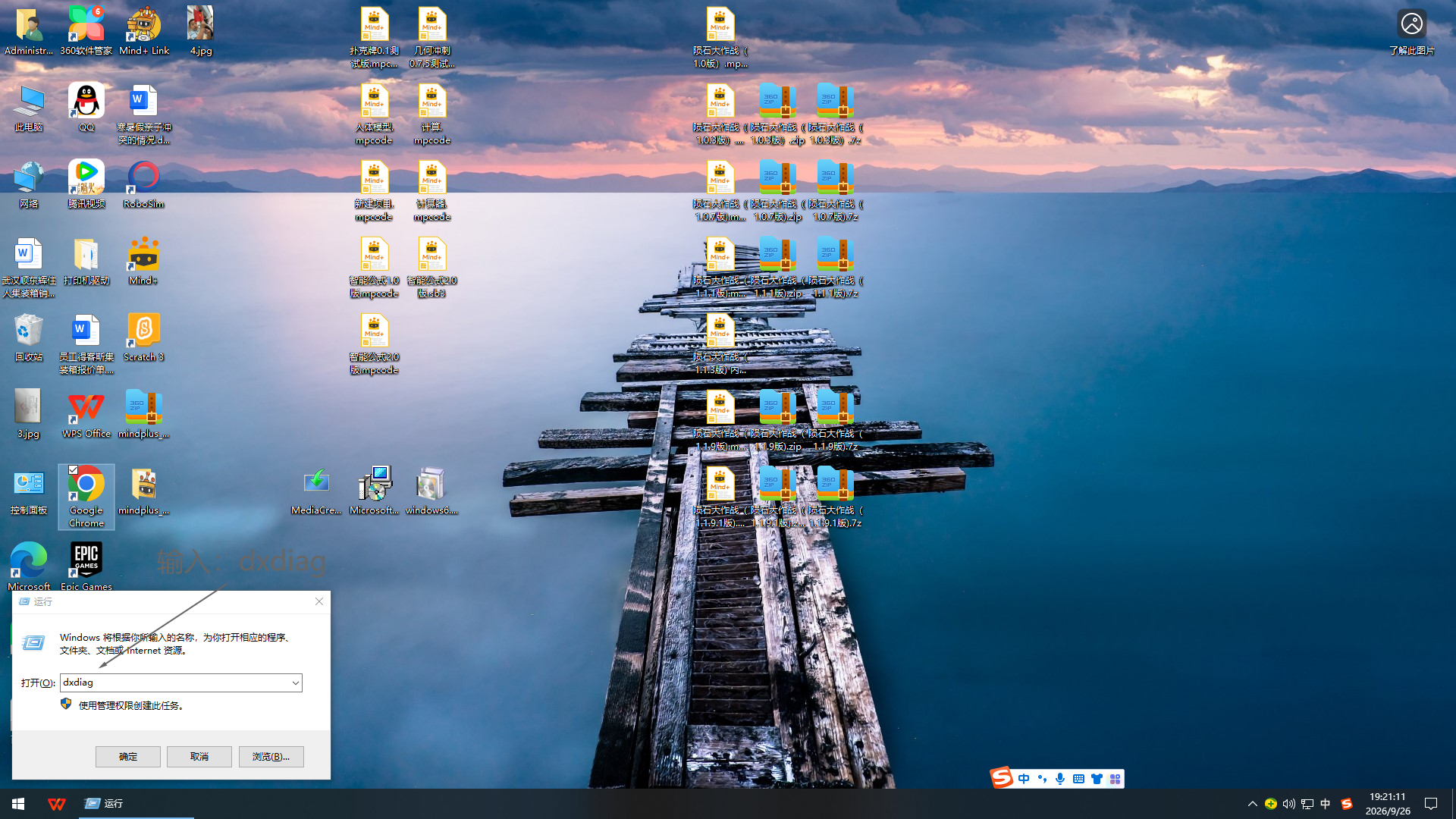Show hidden system tray icons
Viewport: 1456px width, 819px height.
(1253, 804)
